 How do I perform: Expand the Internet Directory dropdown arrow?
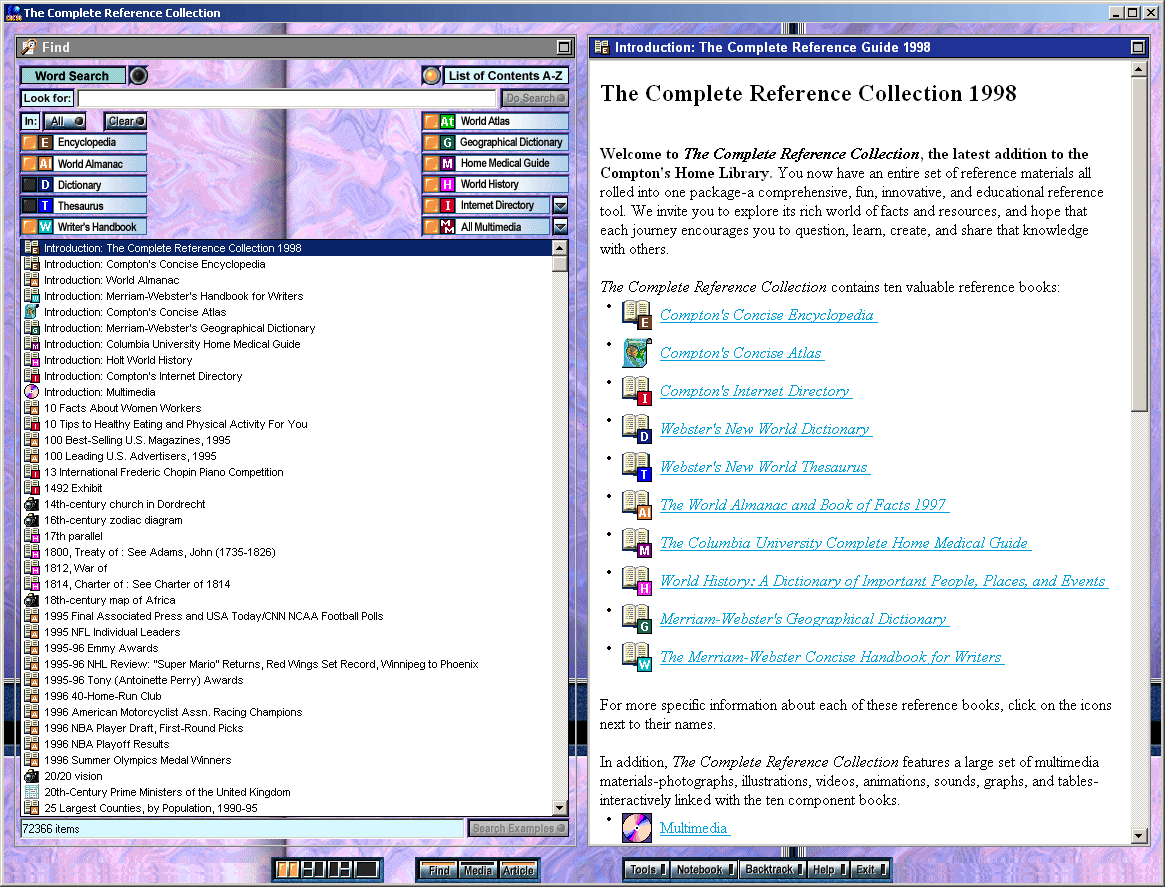pyautogui.click(x=560, y=206)
